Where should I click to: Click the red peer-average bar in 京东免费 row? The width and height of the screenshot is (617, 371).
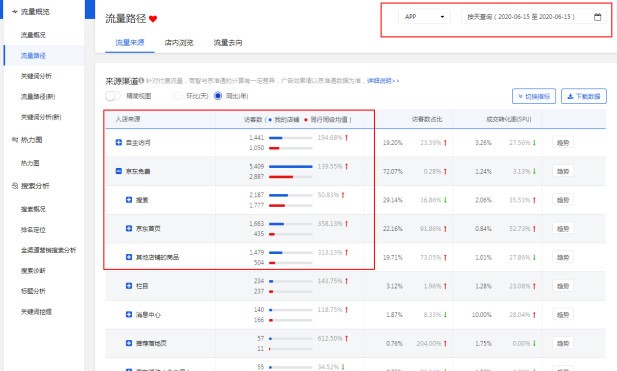point(281,177)
